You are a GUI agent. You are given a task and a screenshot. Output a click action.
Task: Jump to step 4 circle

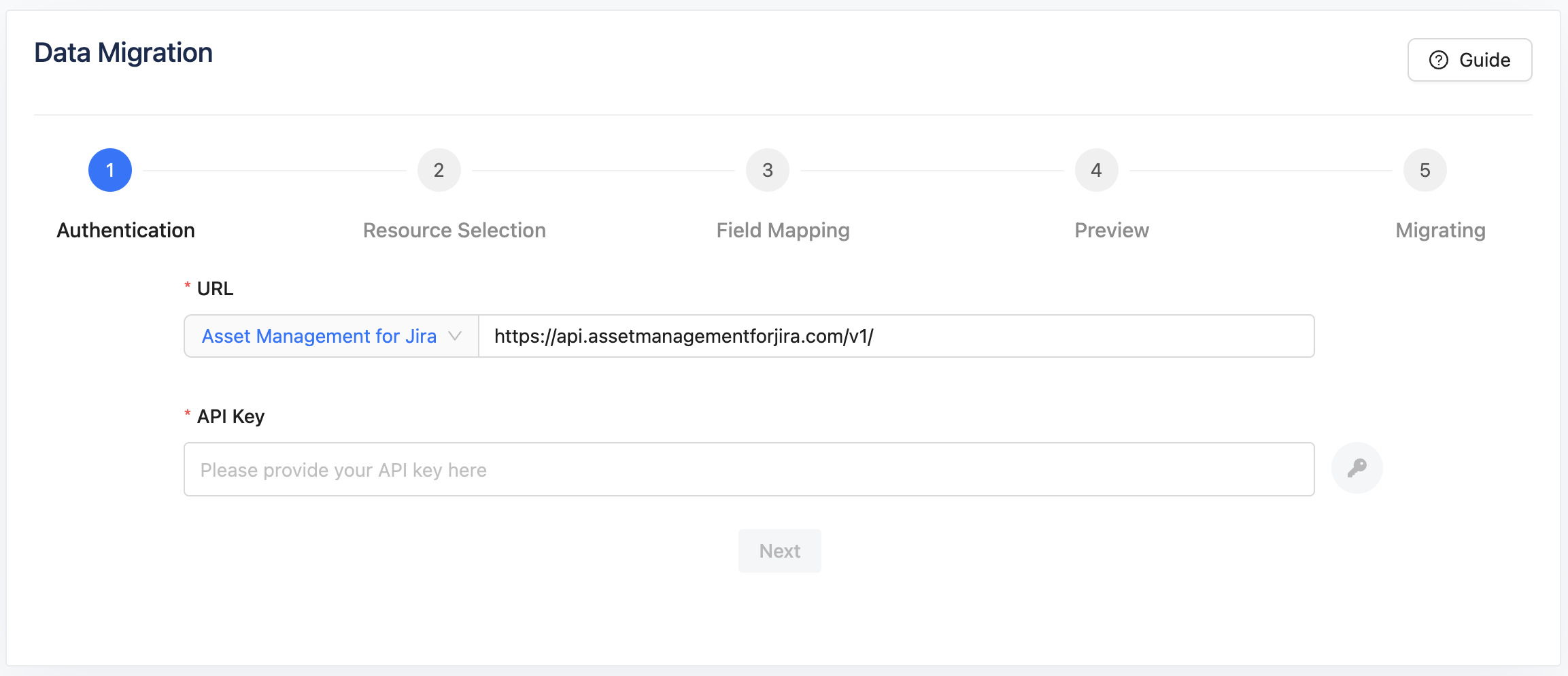point(1096,170)
